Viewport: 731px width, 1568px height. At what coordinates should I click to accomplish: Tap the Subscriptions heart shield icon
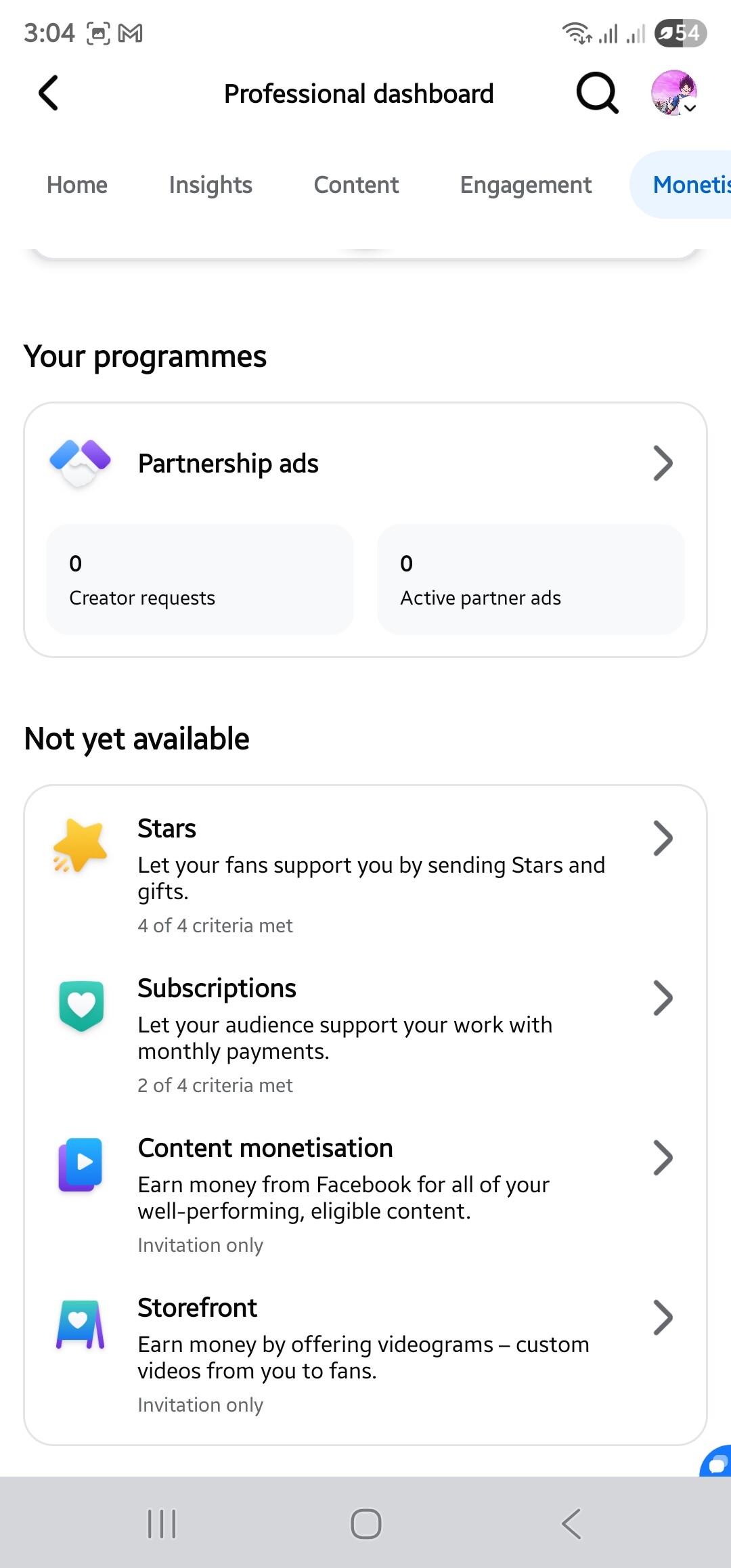click(81, 1005)
